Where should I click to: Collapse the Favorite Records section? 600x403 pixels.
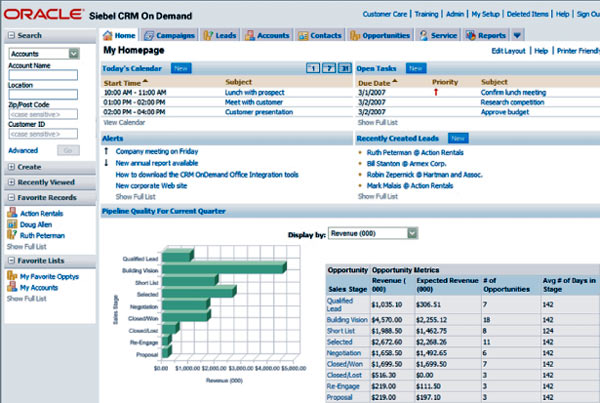click(x=11, y=197)
